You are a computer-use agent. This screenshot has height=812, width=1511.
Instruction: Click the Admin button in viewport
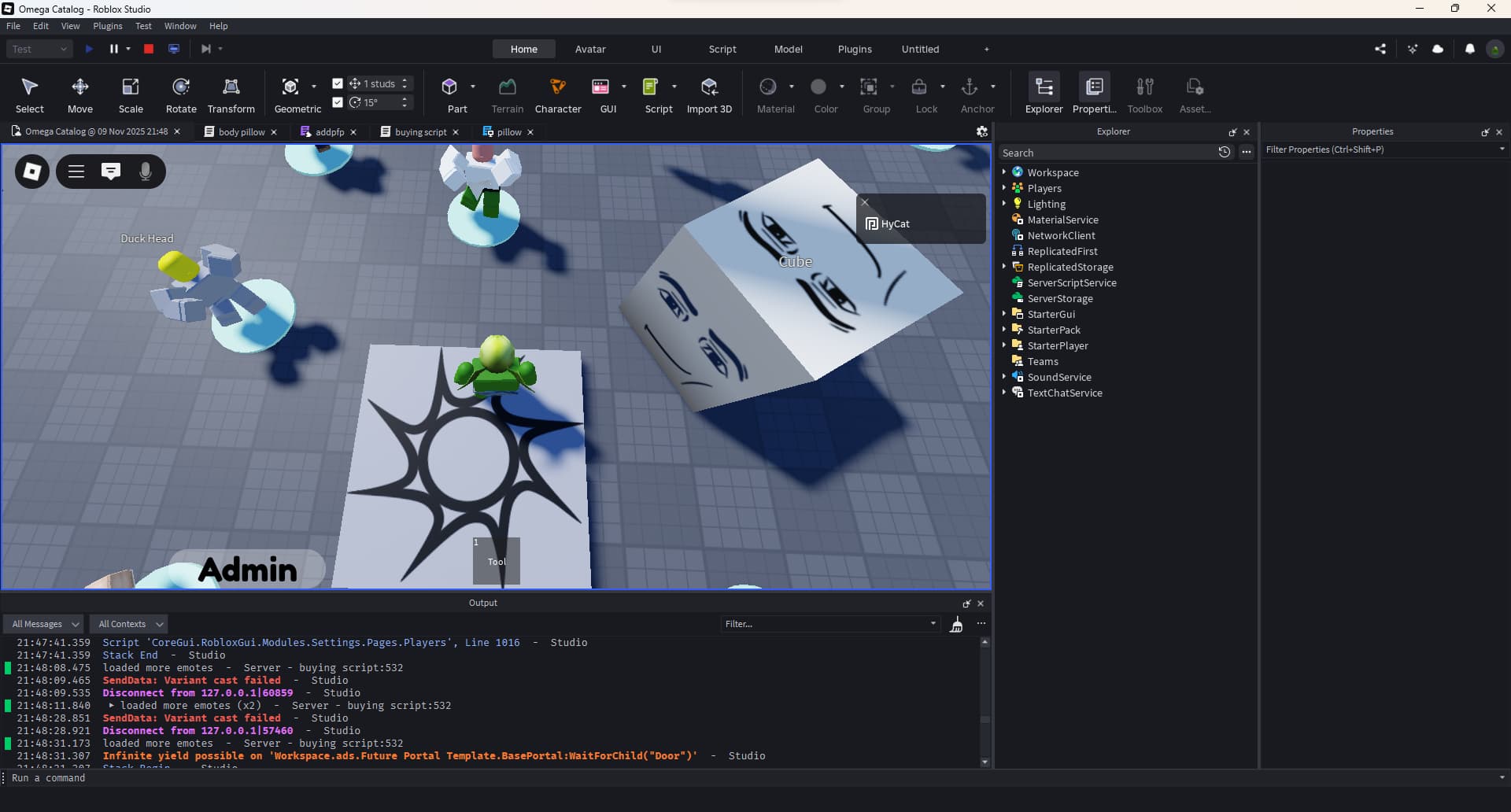pos(247,569)
